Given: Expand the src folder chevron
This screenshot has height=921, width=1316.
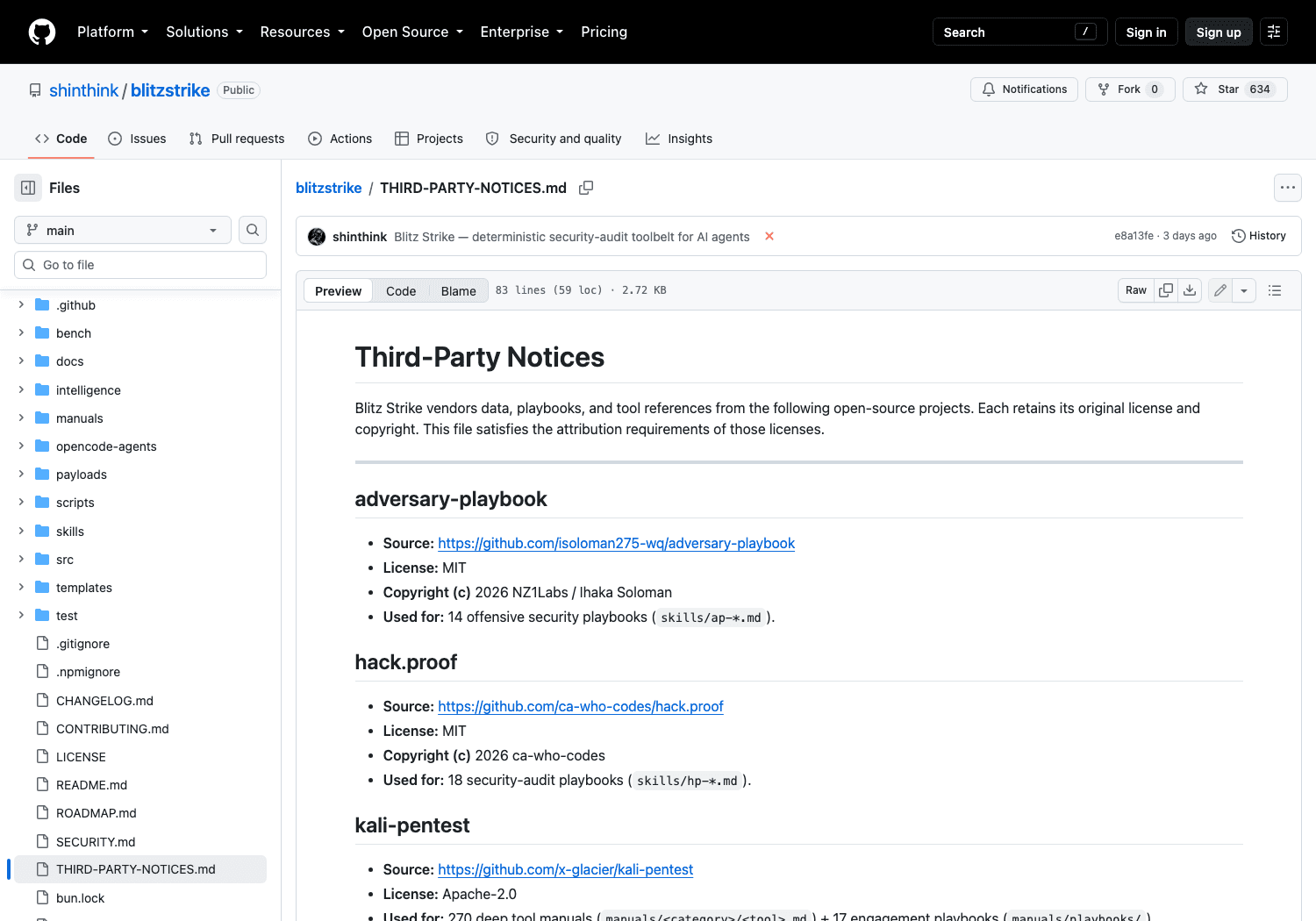Looking at the screenshot, I should [x=21, y=560].
